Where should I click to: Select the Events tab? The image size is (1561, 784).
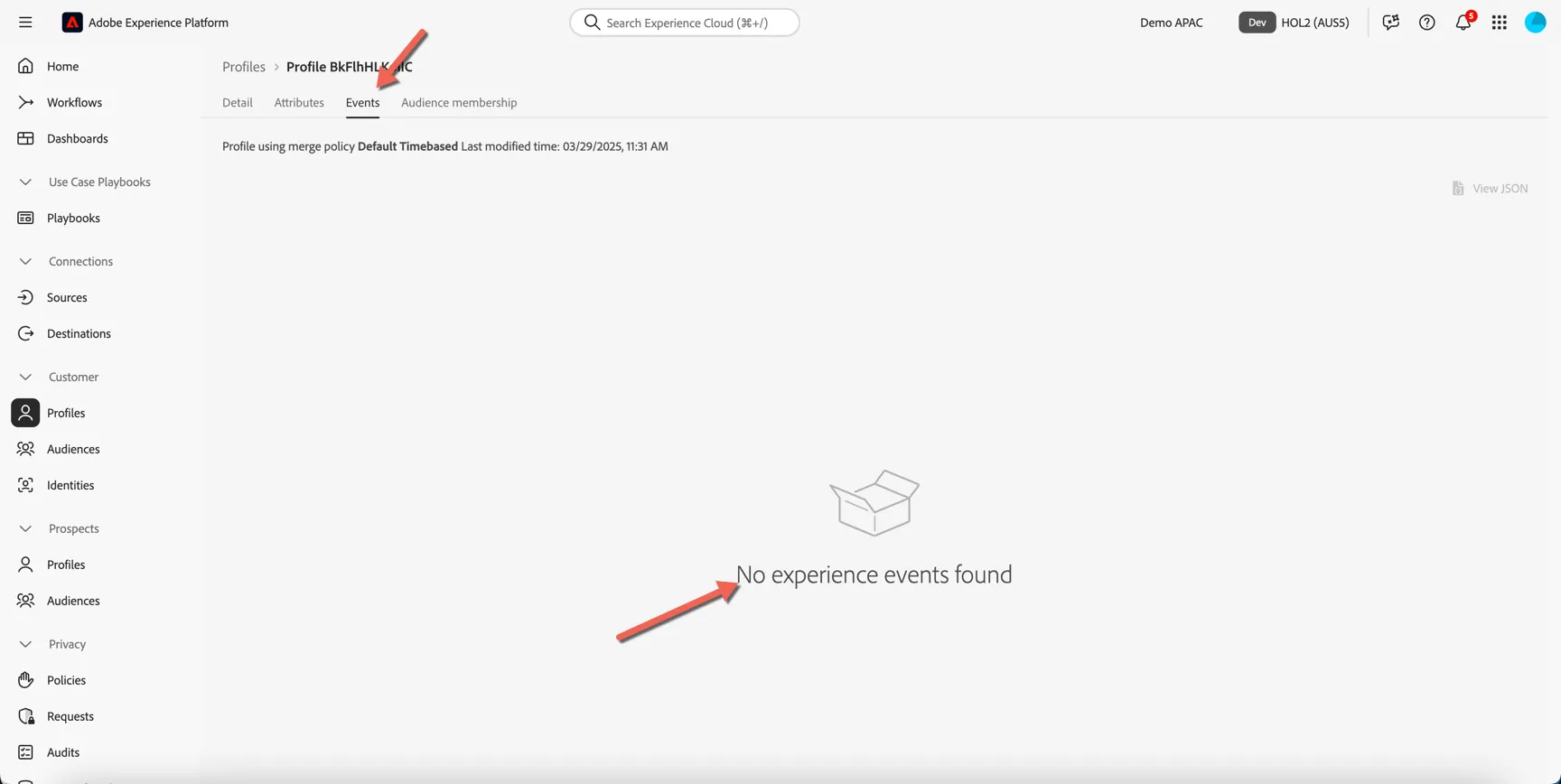click(362, 102)
